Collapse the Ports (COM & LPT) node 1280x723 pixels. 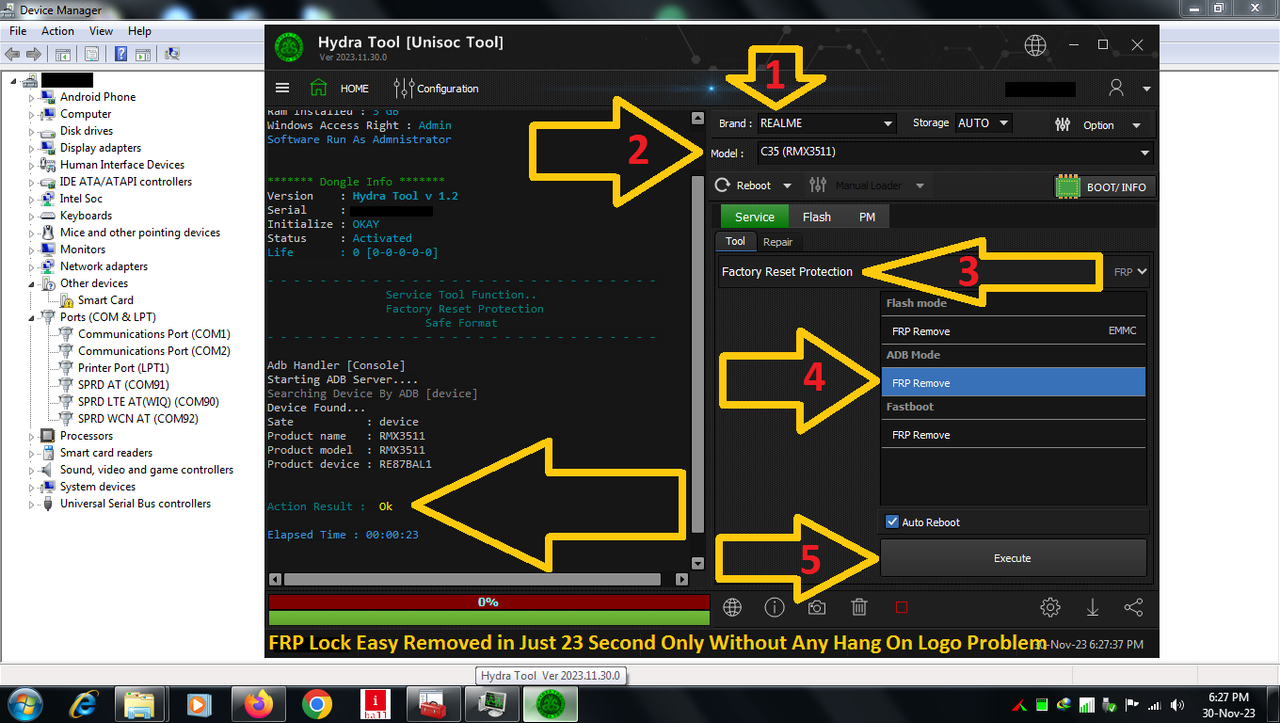click(32, 317)
